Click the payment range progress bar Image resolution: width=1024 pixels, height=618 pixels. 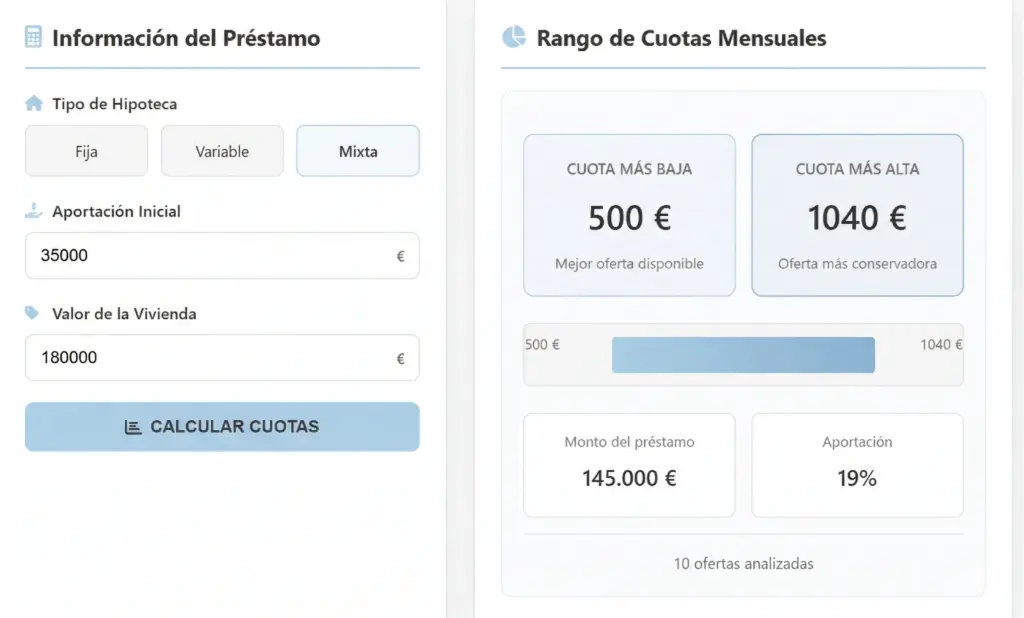click(x=743, y=354)
